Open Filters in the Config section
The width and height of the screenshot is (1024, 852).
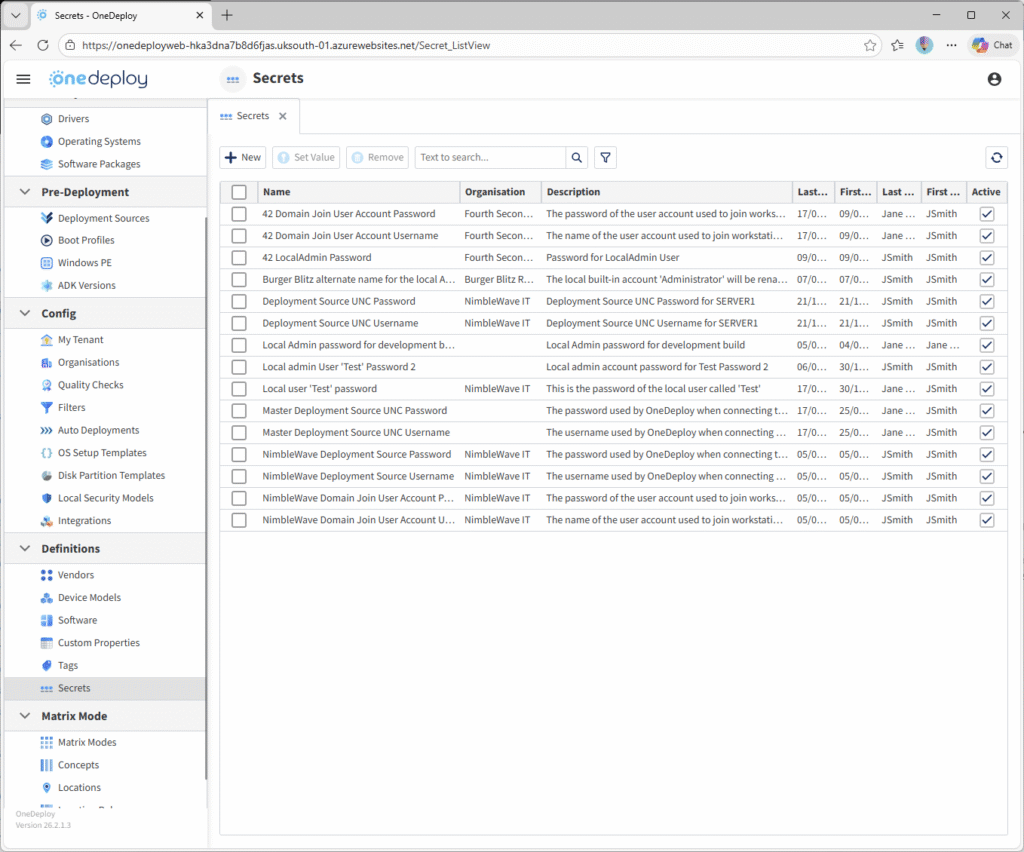(71, 407)
